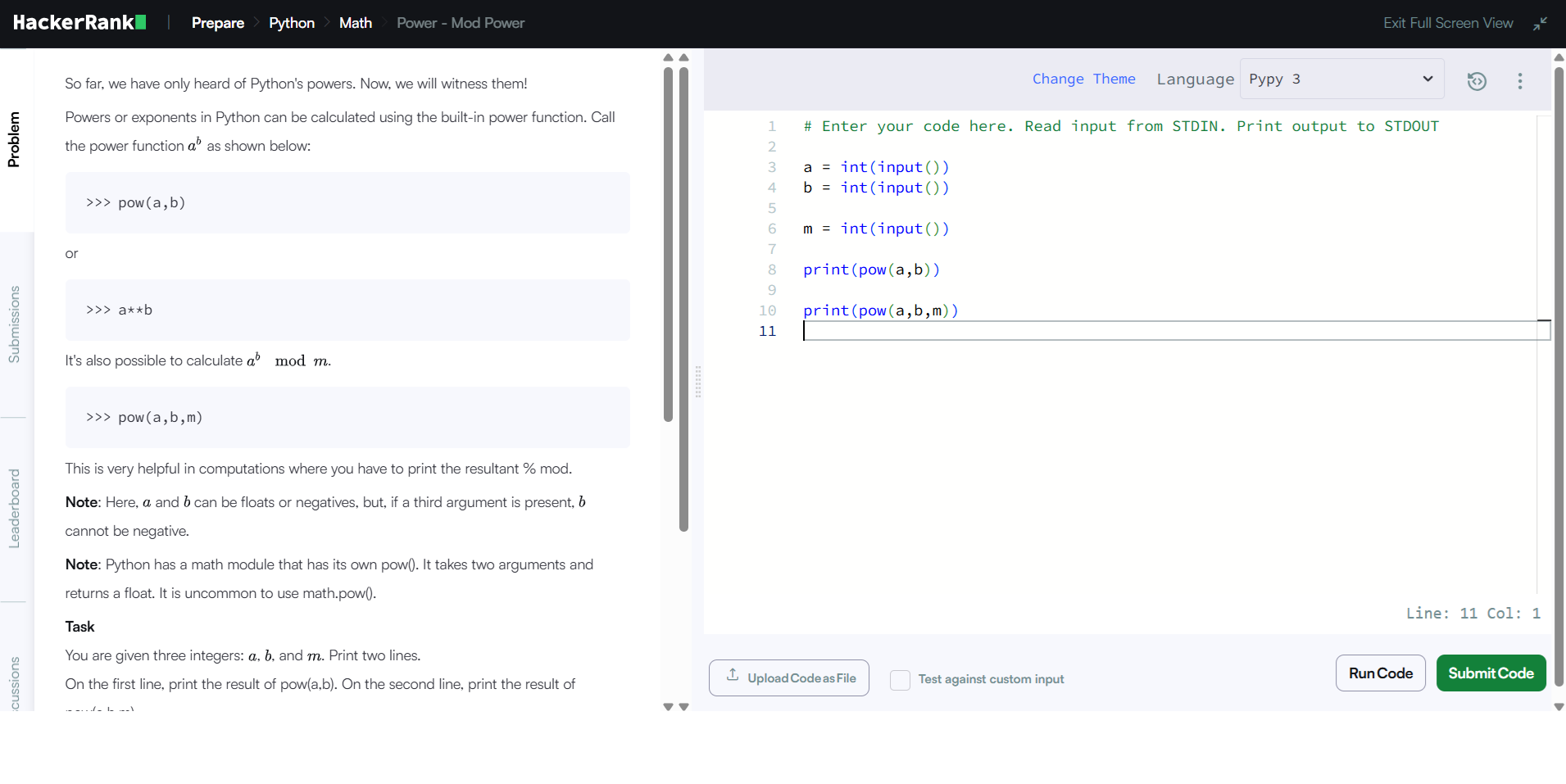The width and height of the screenshot is (1566, 784).
Task: Click the scroll-down arrow below the problem pane
Action: 668,705
